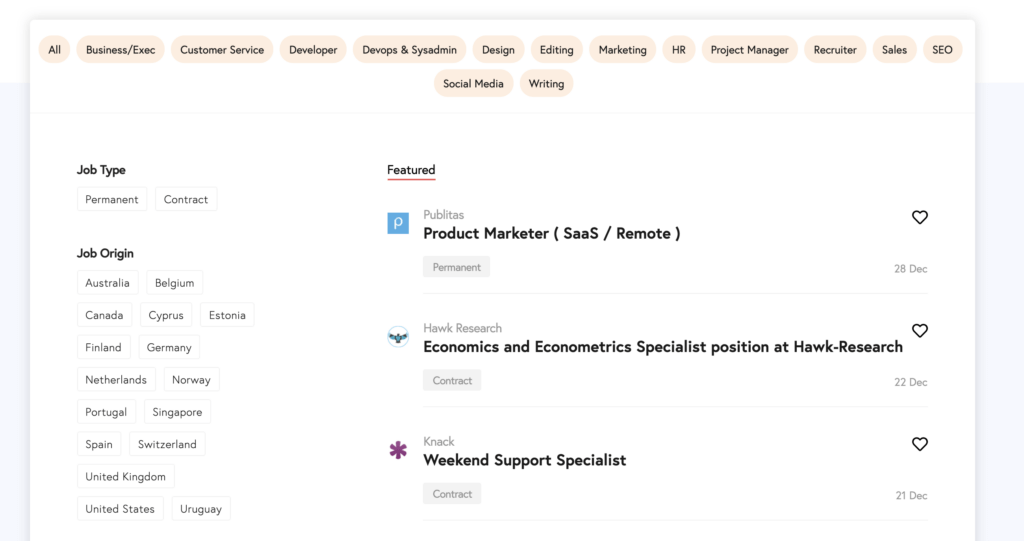
Task: Click heart icon for Hawk Research job
Action: [x=920, y=331]
